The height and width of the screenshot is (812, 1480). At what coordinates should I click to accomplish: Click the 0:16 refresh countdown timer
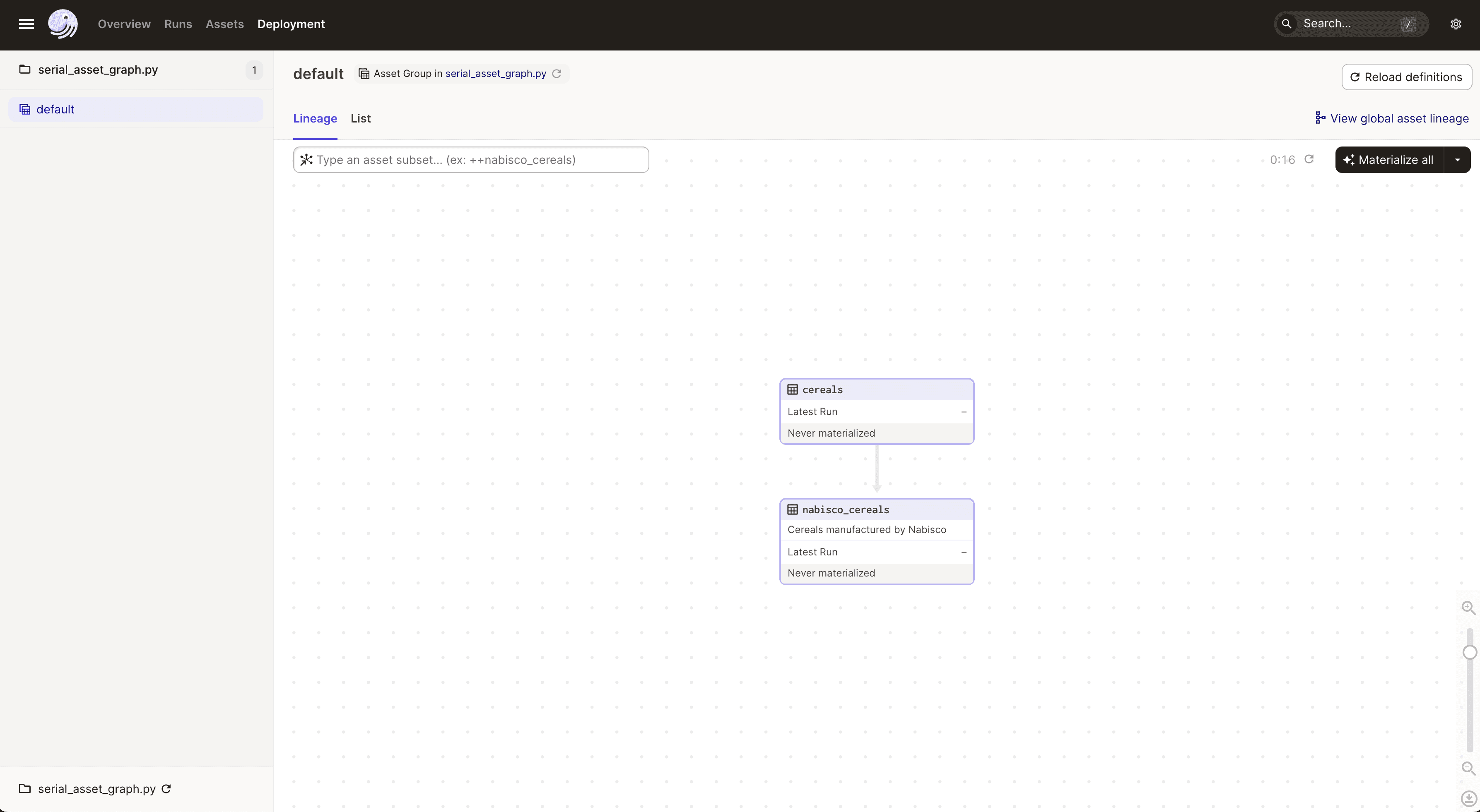coord(1282,160)
